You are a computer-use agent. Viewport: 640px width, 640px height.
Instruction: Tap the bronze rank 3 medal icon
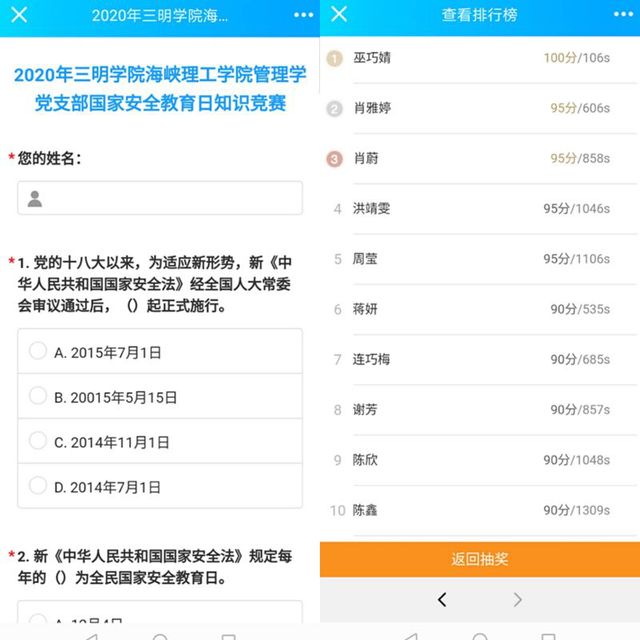point(336,158)
